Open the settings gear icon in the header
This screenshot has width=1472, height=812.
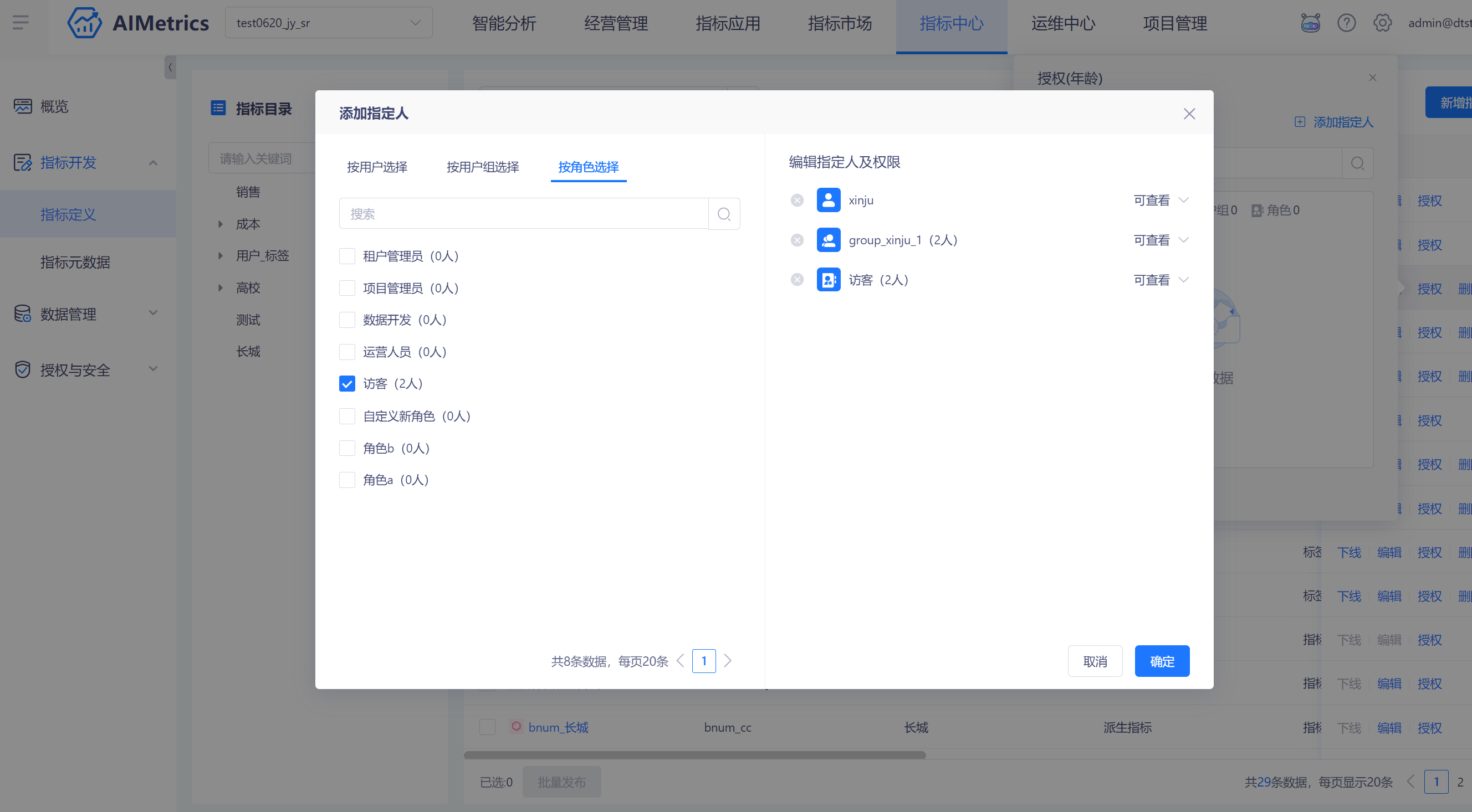[x=1382, y=23]
